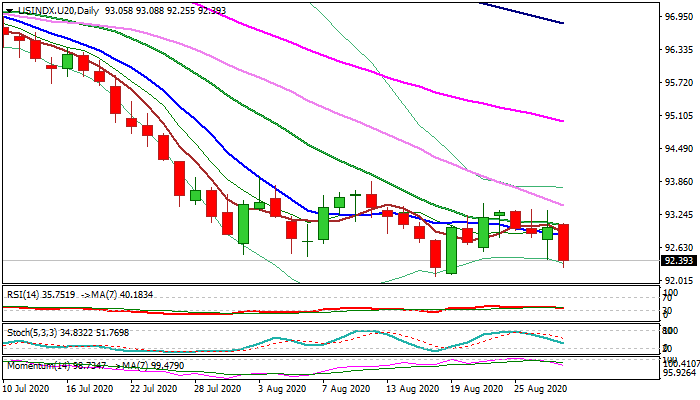Click the 28 Jul 2020 date label
Image resolution: width=700 pixels, height=400 pixels.
pyautogui.click(x=214, y=387)
